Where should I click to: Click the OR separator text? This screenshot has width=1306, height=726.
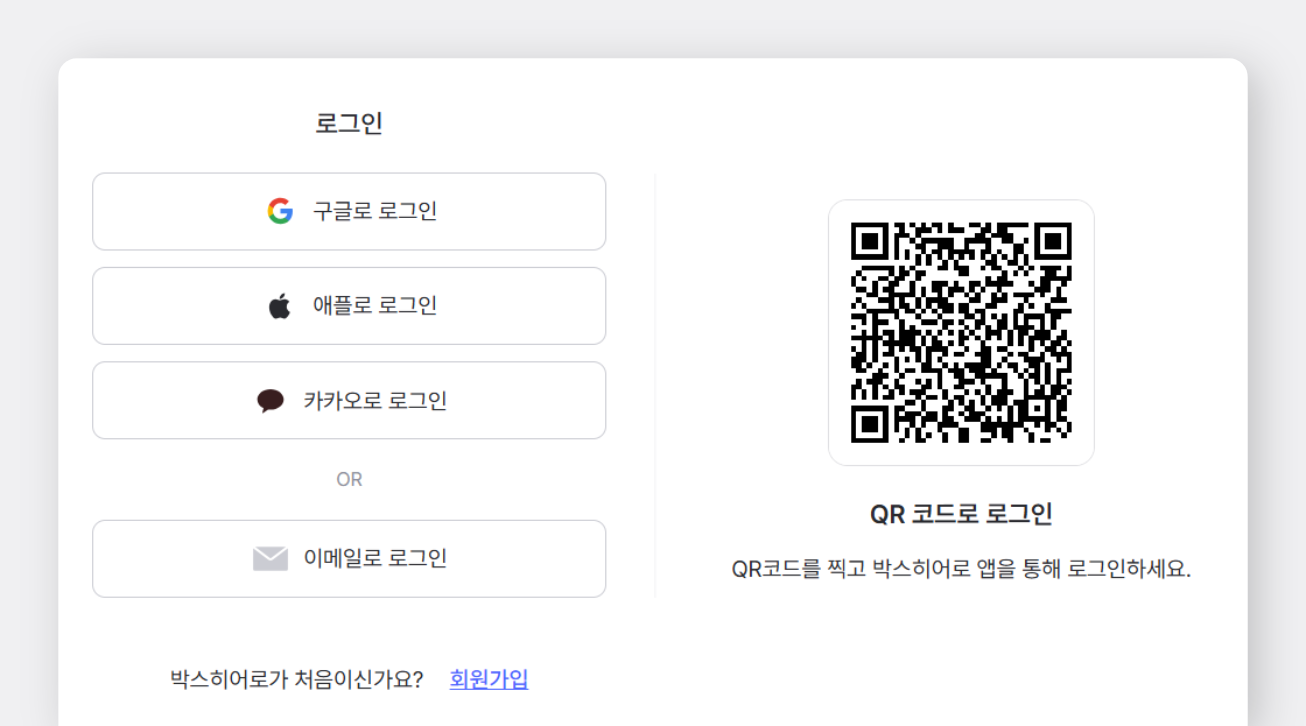349,479
